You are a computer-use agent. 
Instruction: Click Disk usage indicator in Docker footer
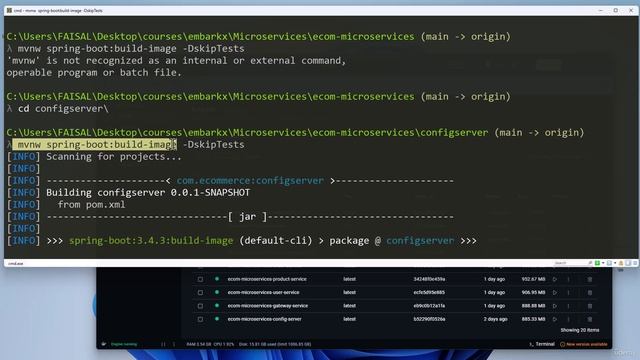[275, 344]
